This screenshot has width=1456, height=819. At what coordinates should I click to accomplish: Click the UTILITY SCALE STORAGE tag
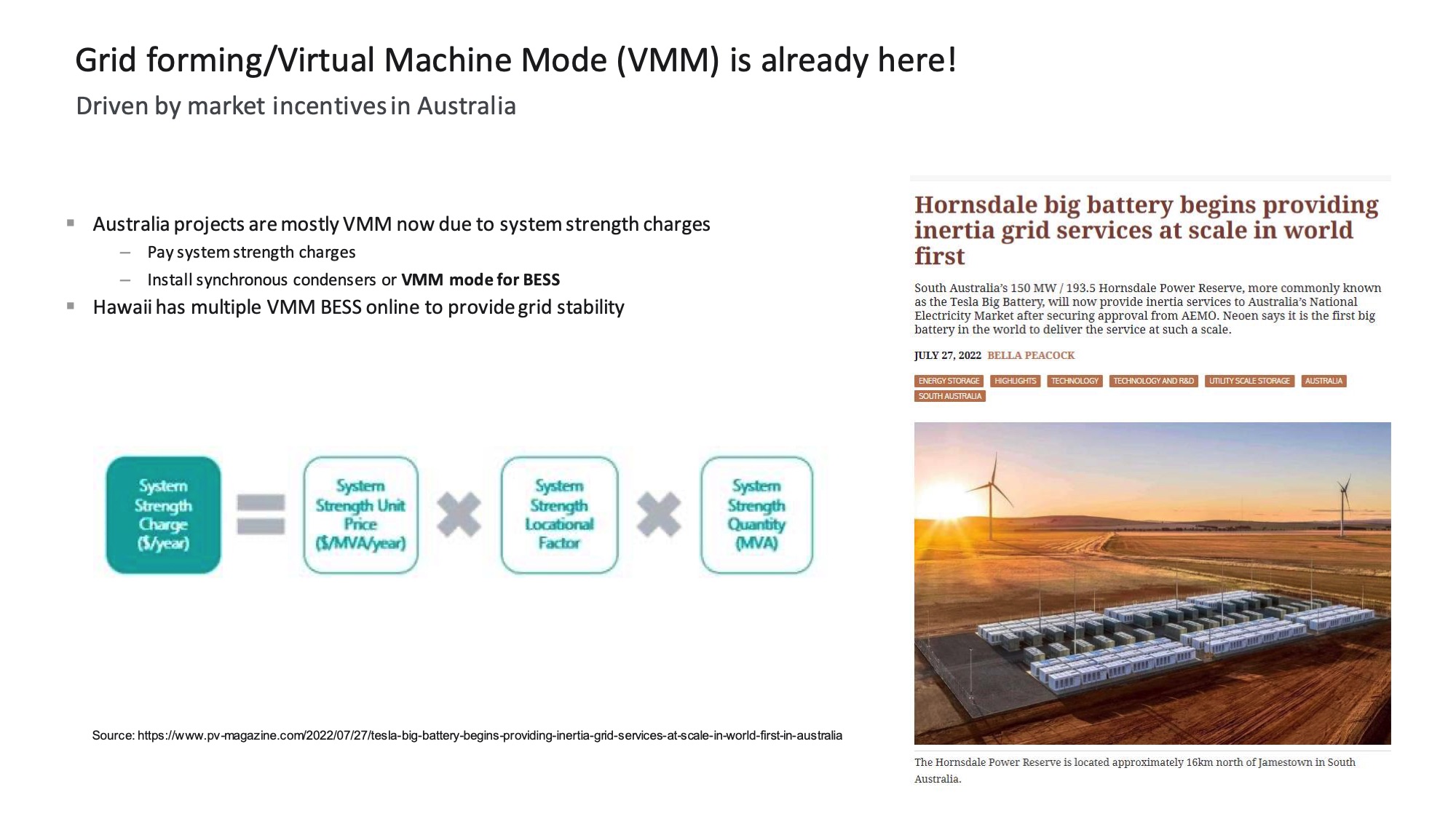point(1249,381)
